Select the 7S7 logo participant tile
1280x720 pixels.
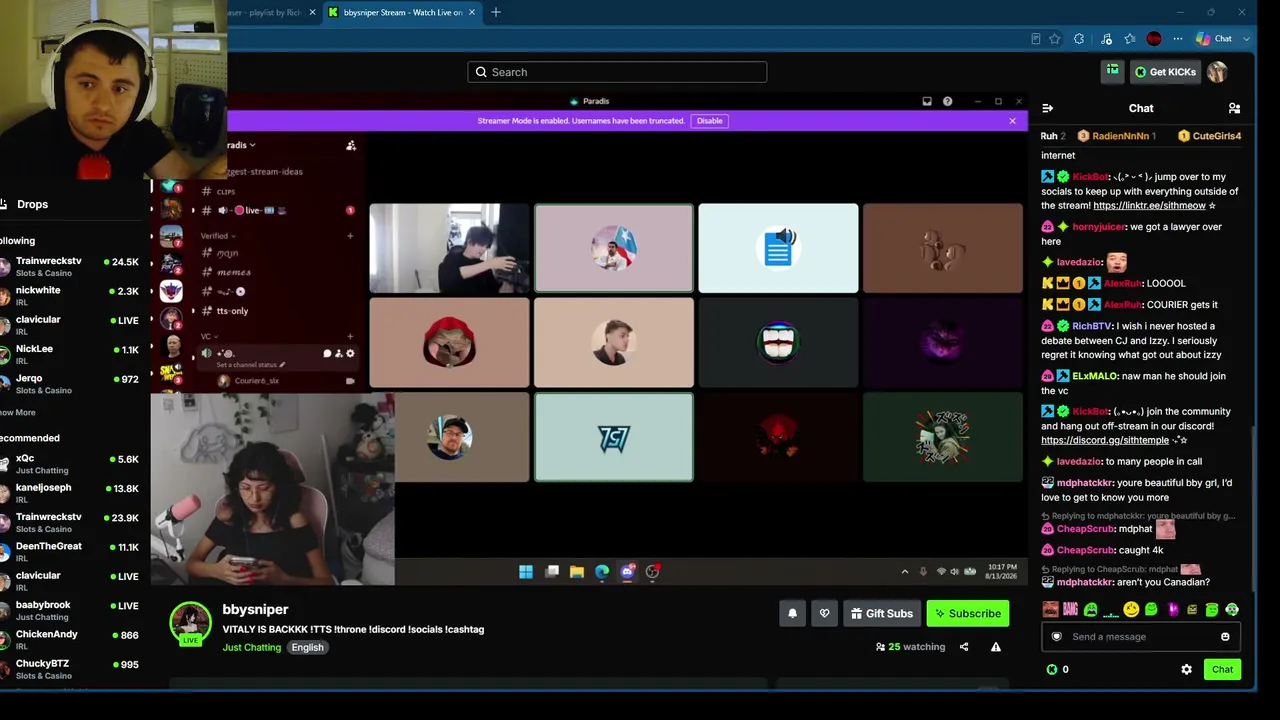coord(614,437)
